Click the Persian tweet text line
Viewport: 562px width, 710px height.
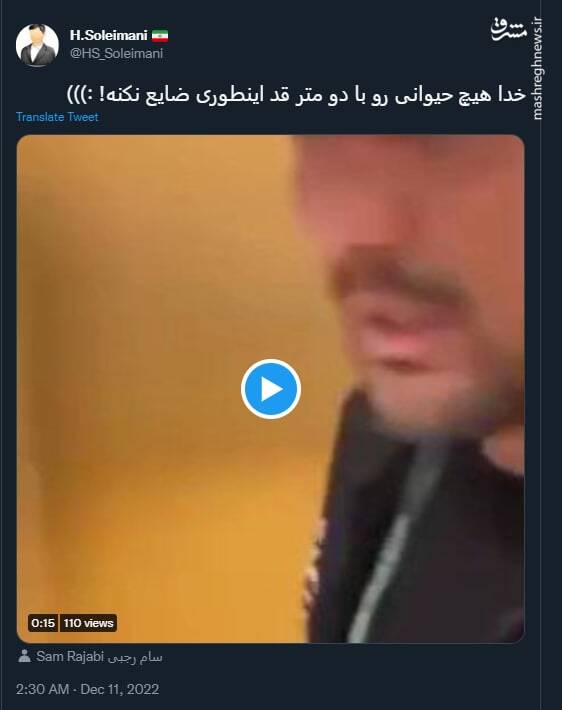click(x=296, y=95)
